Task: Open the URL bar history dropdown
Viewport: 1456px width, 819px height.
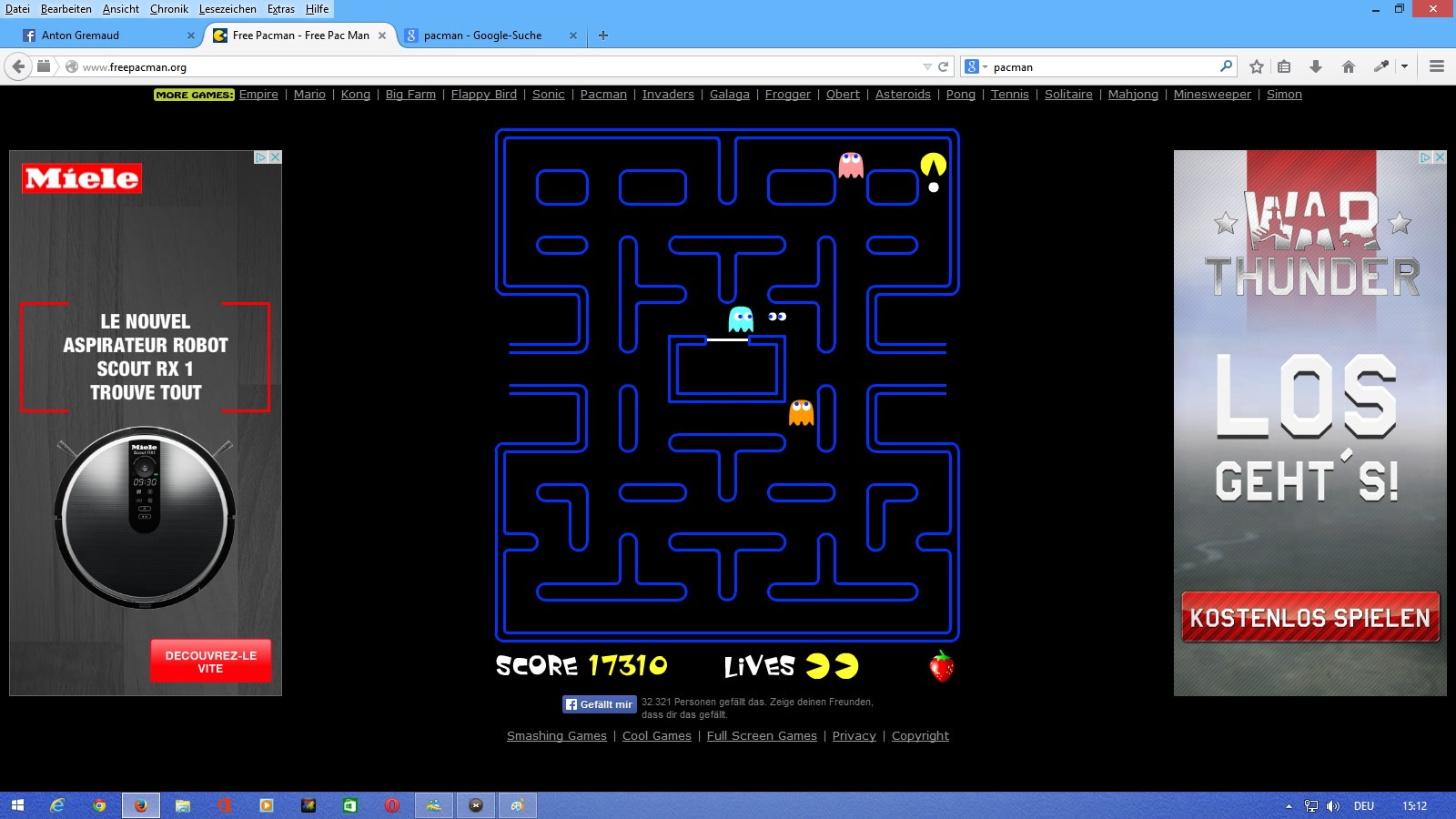Action: [x=927, y=66]
